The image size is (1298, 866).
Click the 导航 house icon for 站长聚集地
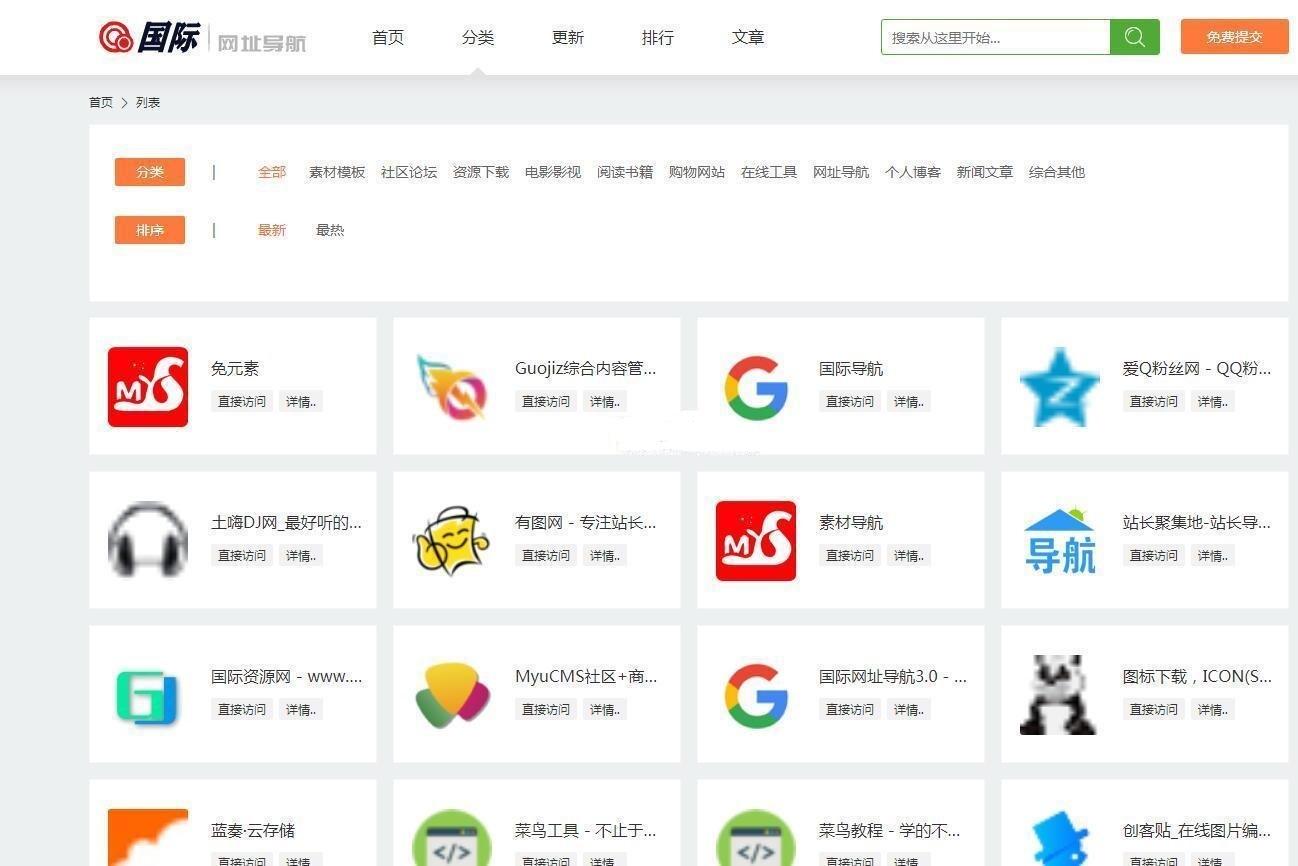click(1059, 540)
